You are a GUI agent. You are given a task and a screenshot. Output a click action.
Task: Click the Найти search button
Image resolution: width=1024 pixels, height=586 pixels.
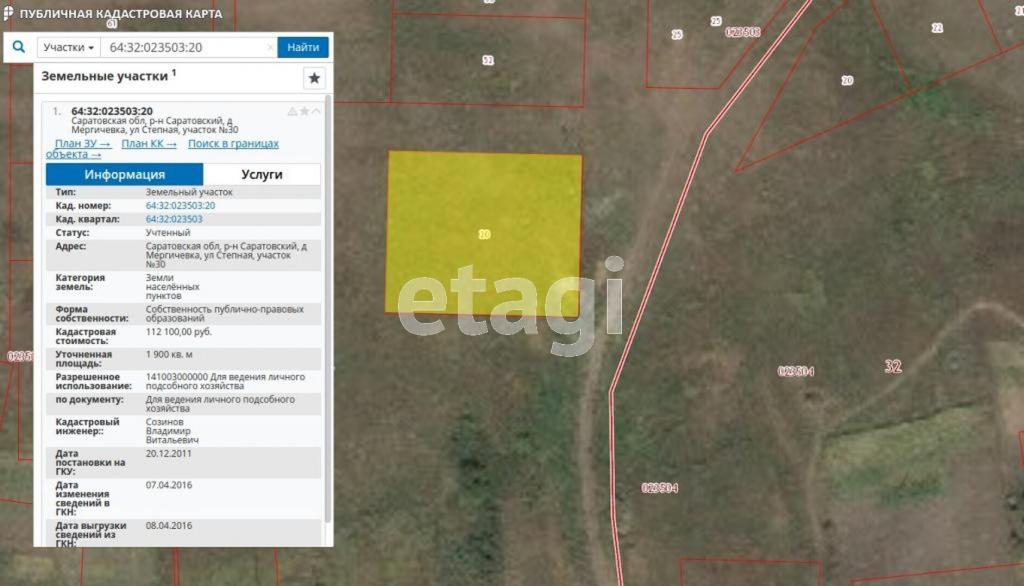(x=303, y=47)
